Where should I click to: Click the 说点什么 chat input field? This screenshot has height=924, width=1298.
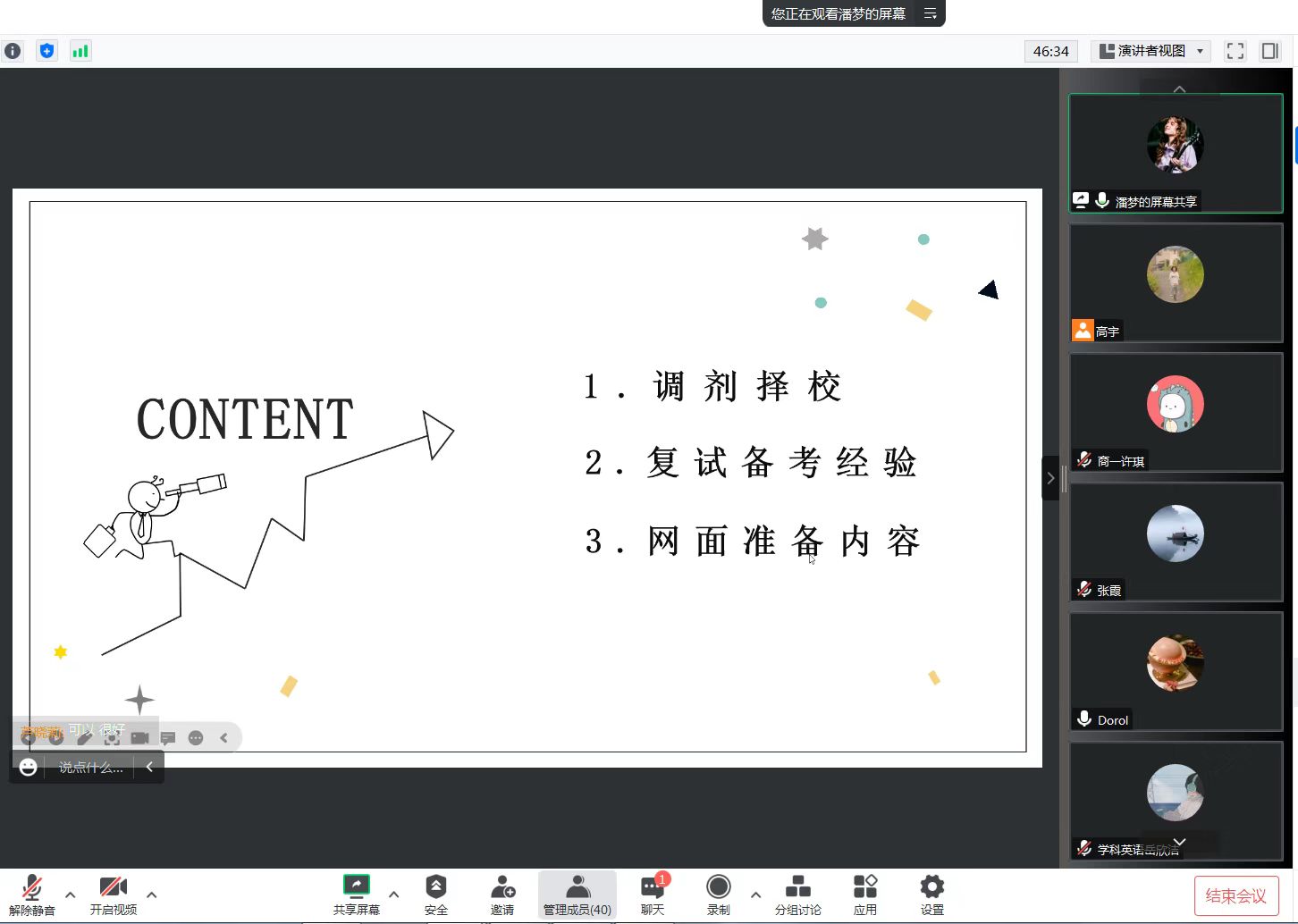tap(91, 767)
